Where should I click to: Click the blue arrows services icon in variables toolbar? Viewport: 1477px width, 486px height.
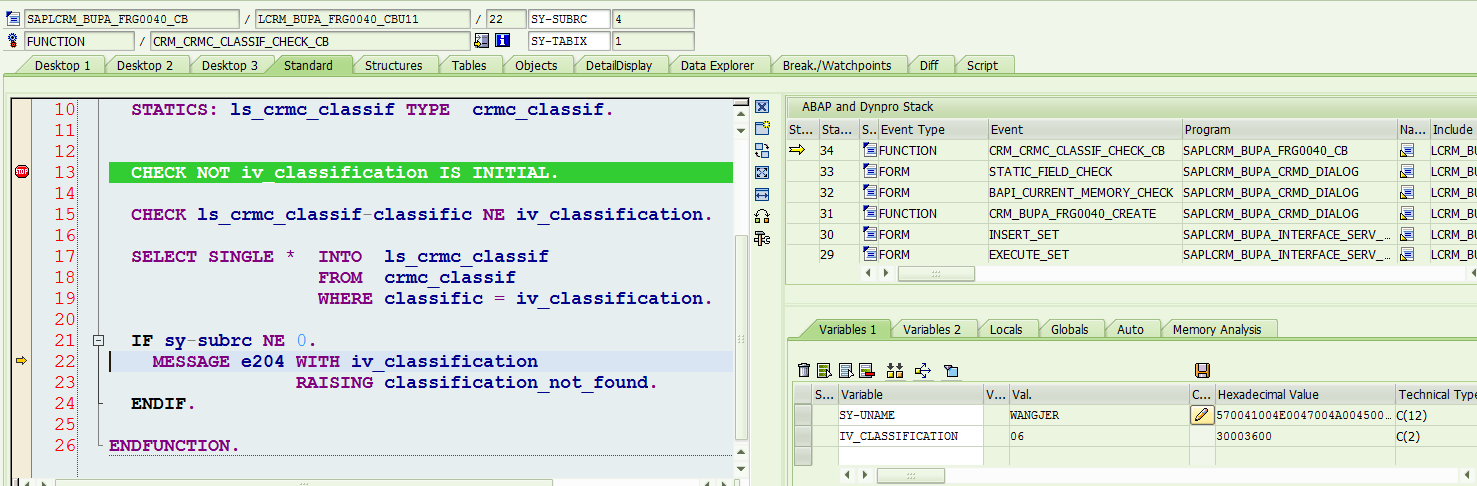point(923,370)
